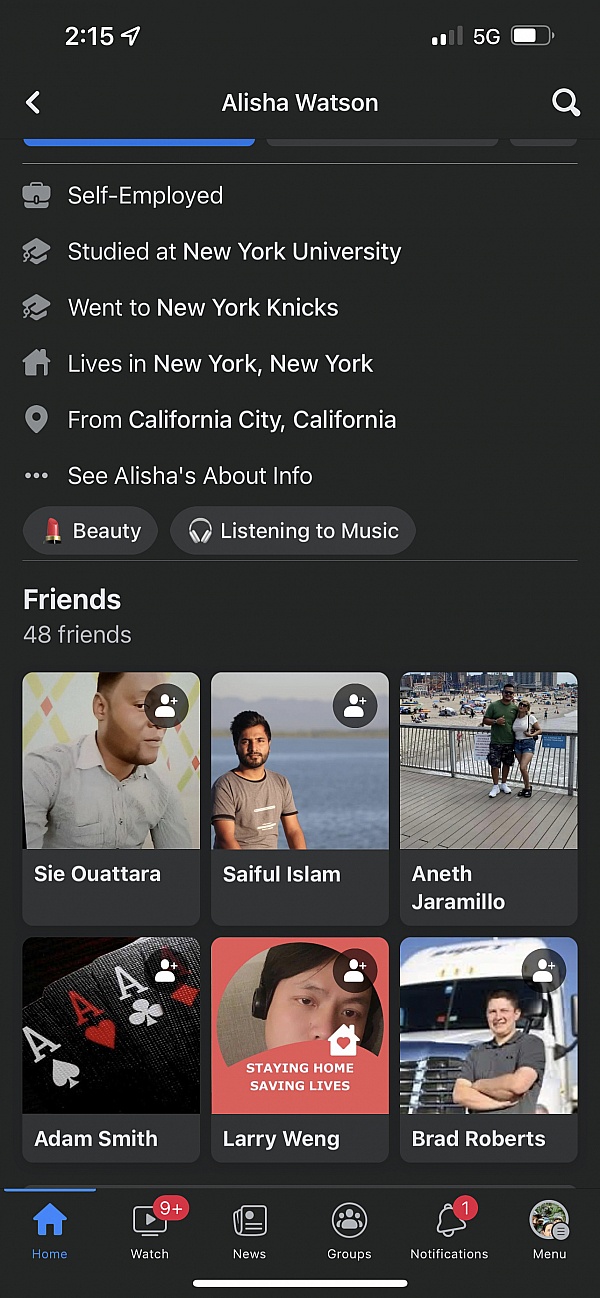Select the Beauty hobby chip
Screen dimensions: 600x1298
point(91,531)
